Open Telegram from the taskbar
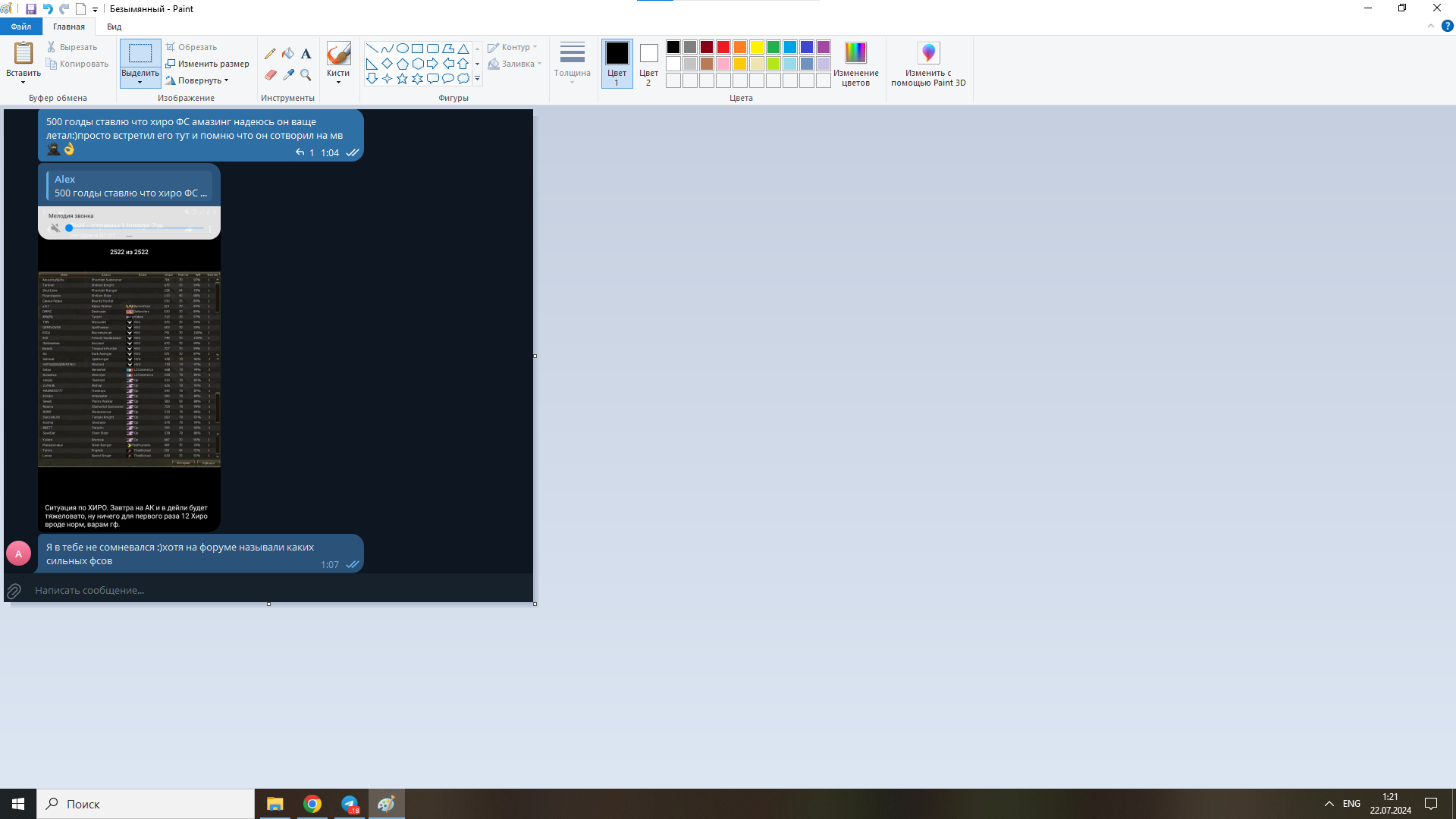 tap(350, 804)
